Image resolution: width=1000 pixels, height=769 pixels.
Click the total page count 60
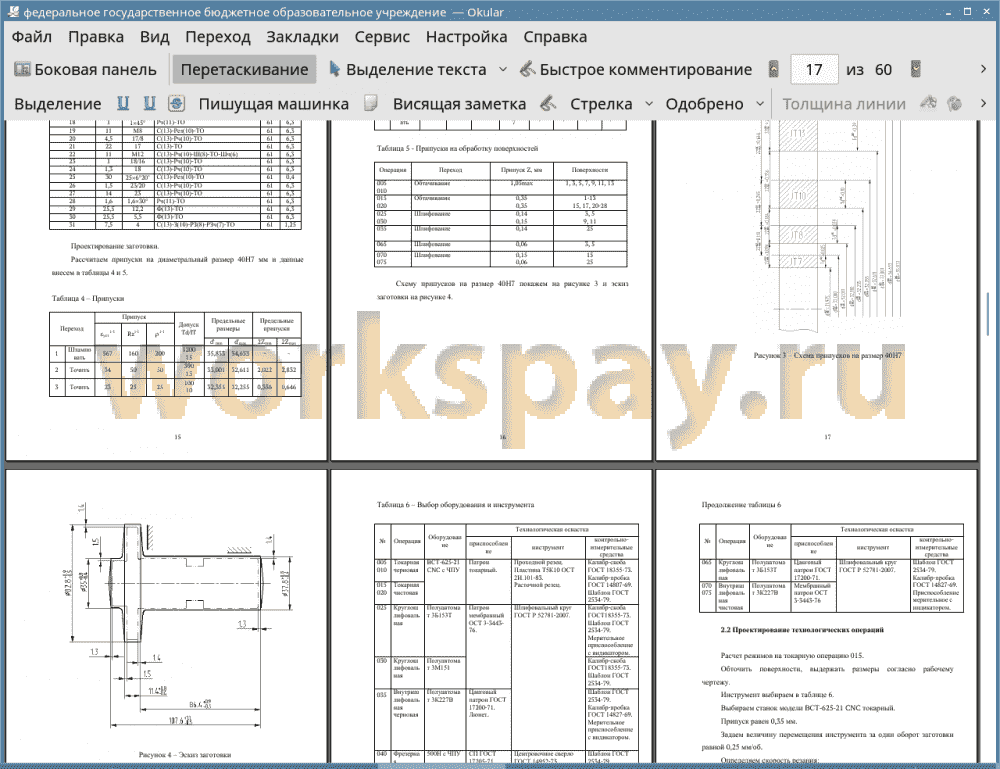pos(883,70)
